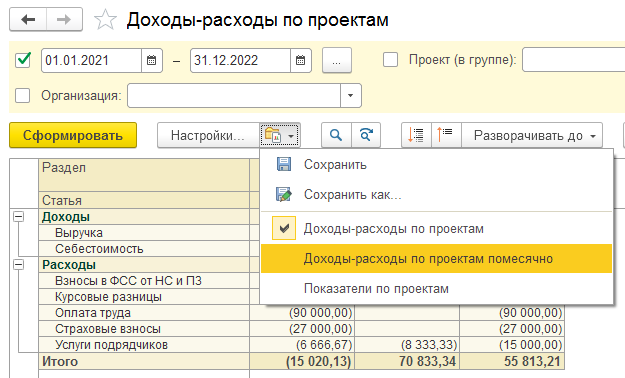Open Настройки... button
625x378 pixels.
[208, 135]
